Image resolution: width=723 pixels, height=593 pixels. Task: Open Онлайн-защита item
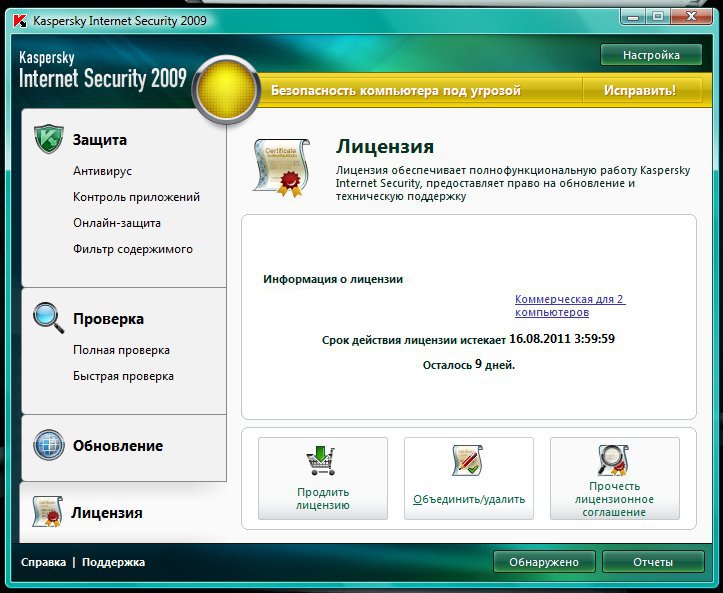pyautogui.click(x=117, y=223)
